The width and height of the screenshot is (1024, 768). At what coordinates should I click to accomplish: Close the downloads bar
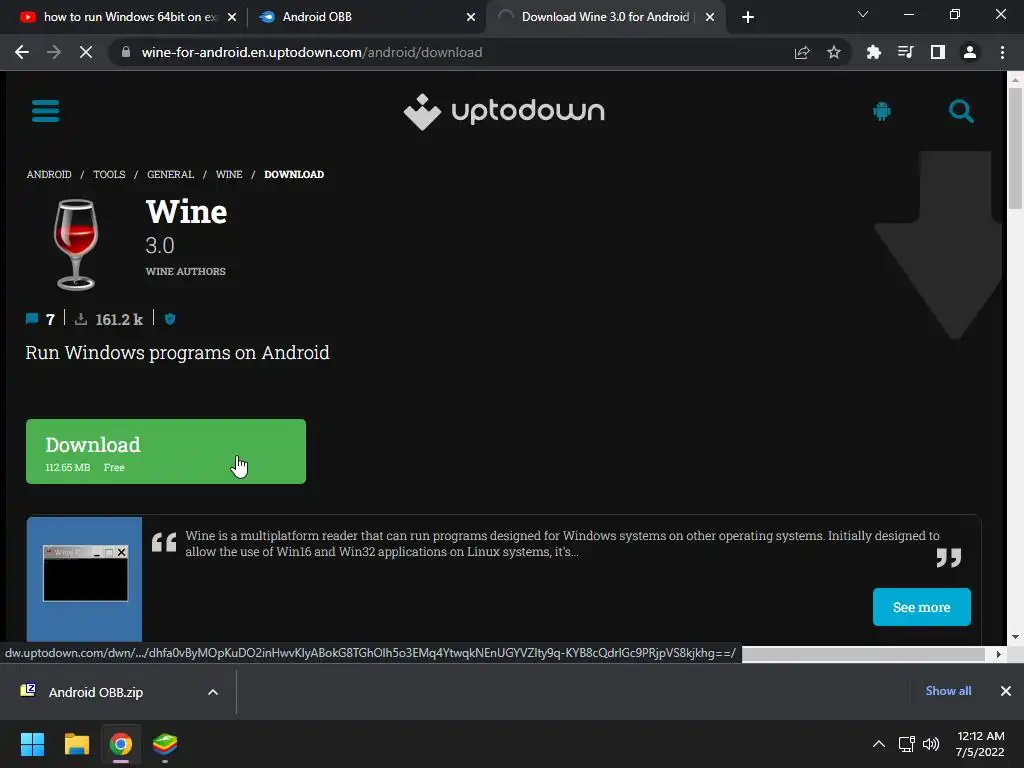coord(1006,690)
